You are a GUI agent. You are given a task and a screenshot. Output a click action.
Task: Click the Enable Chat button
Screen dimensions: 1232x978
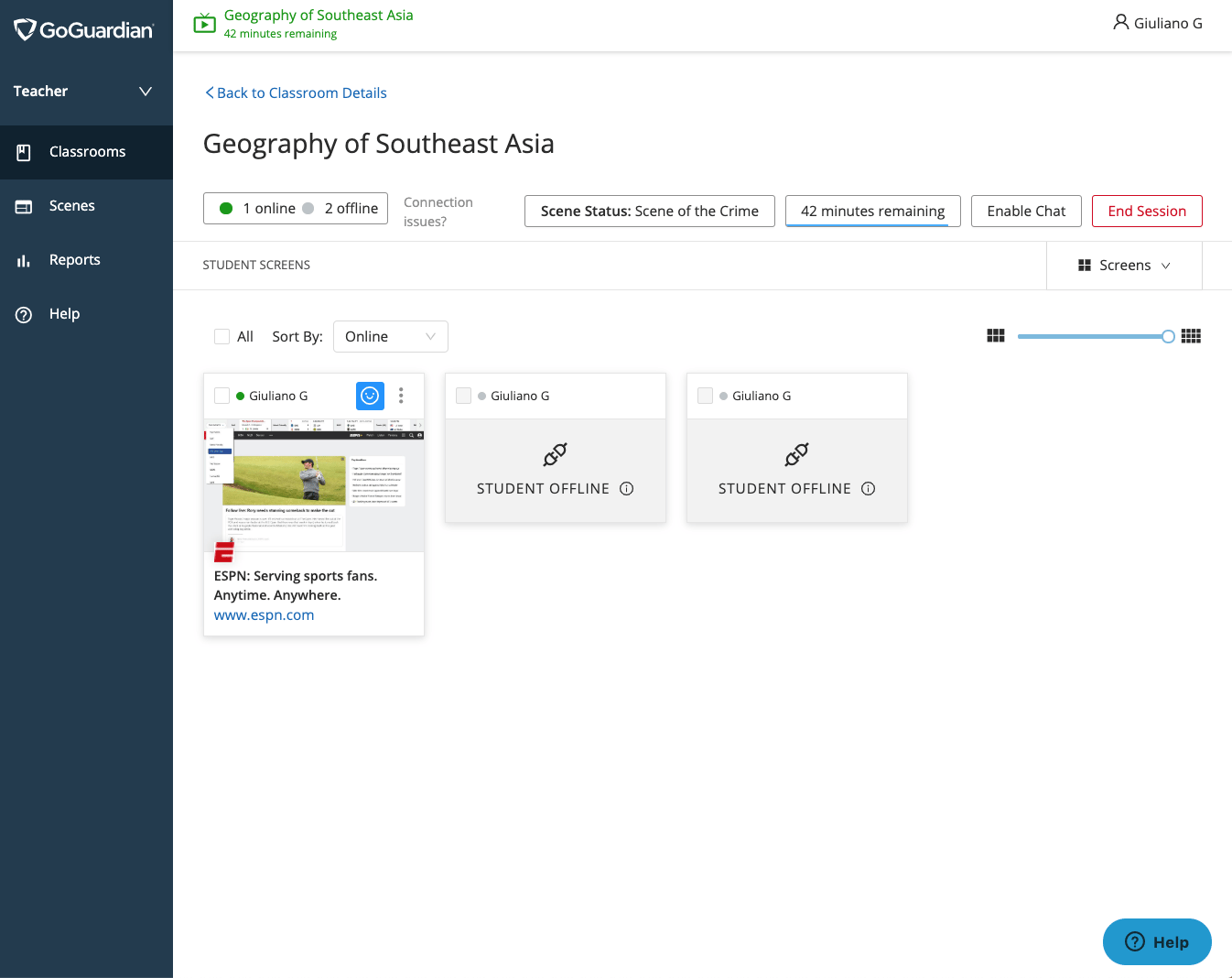[1026, 211]
